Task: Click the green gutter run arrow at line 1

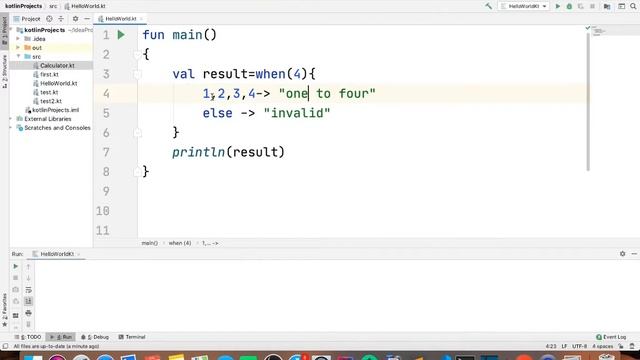Action: tap(121, 35)
